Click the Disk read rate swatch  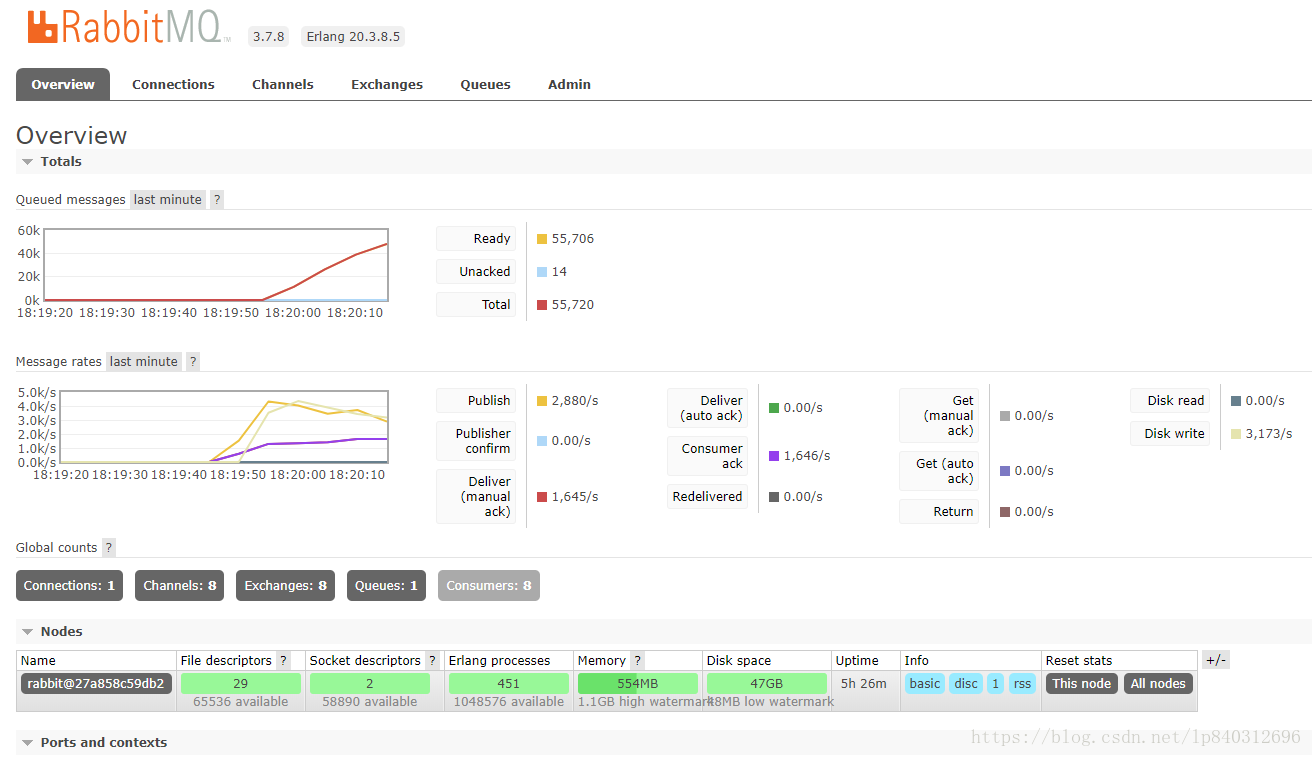(1236, 401)
